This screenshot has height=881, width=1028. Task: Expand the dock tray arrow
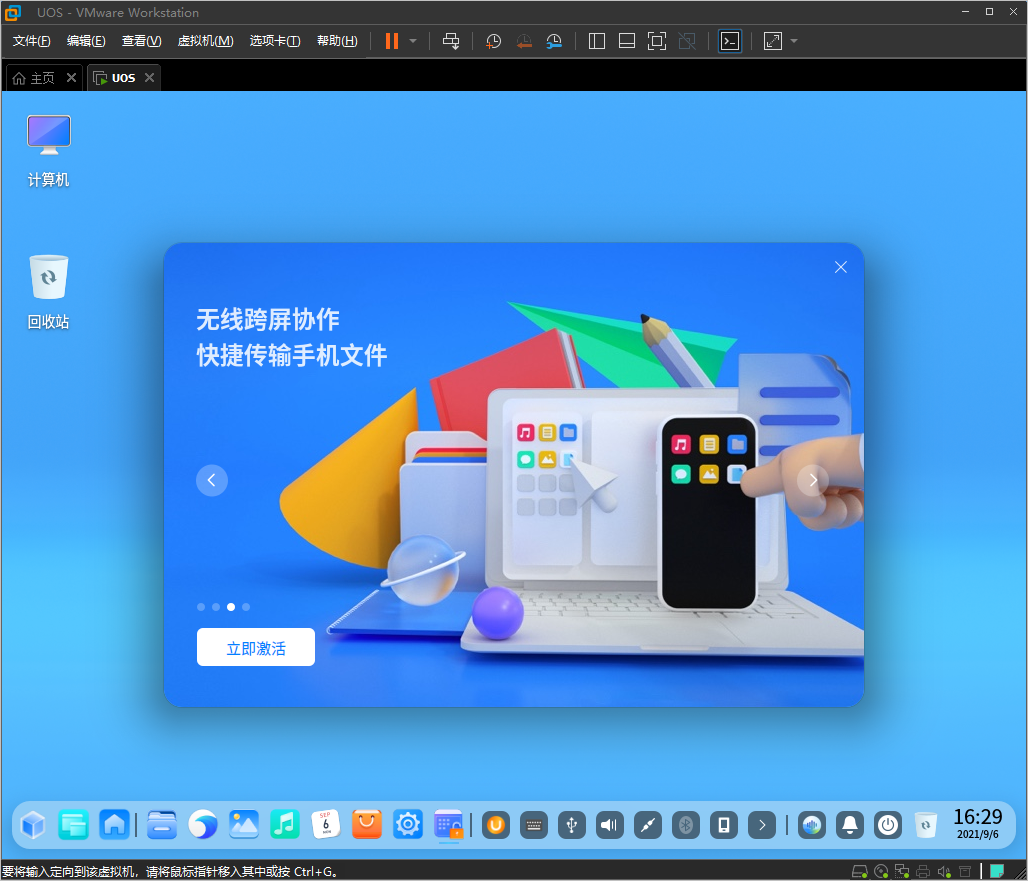[x=762, y=825]
